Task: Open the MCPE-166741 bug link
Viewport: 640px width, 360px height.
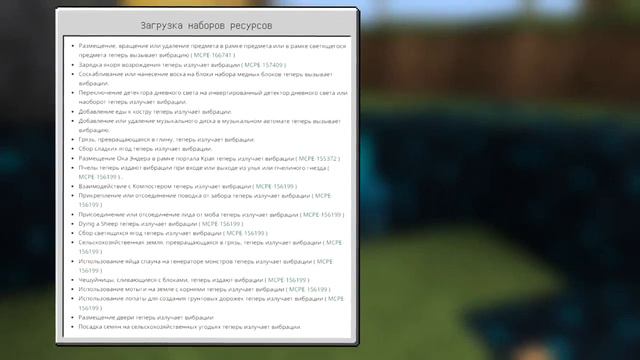Action: click(212, 55)
